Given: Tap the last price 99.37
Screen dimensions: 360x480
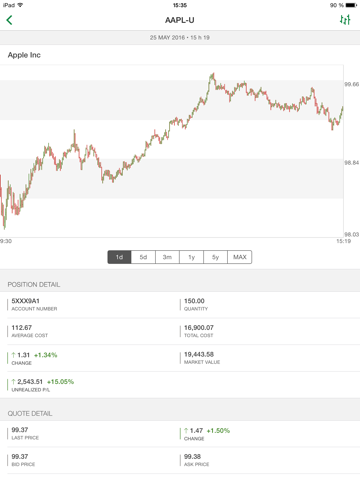Looking at the screenshot, I should coord(20,430).
